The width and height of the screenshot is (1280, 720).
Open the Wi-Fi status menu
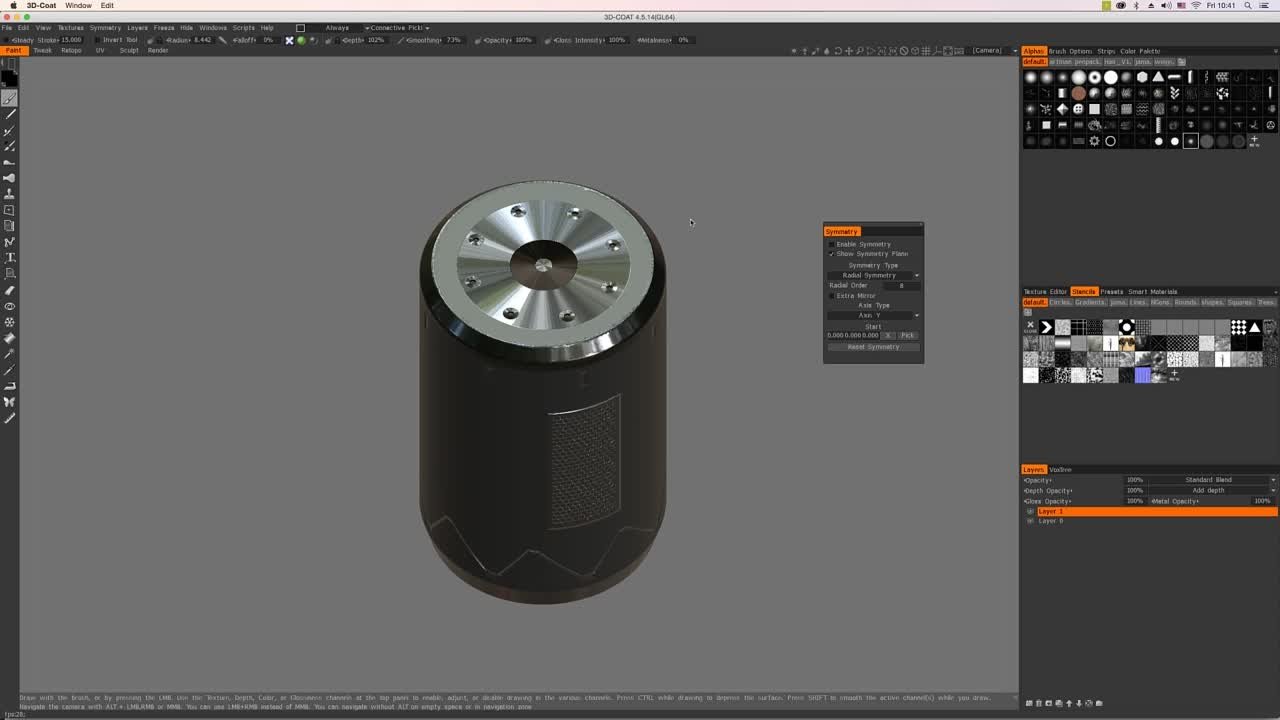1196,5
